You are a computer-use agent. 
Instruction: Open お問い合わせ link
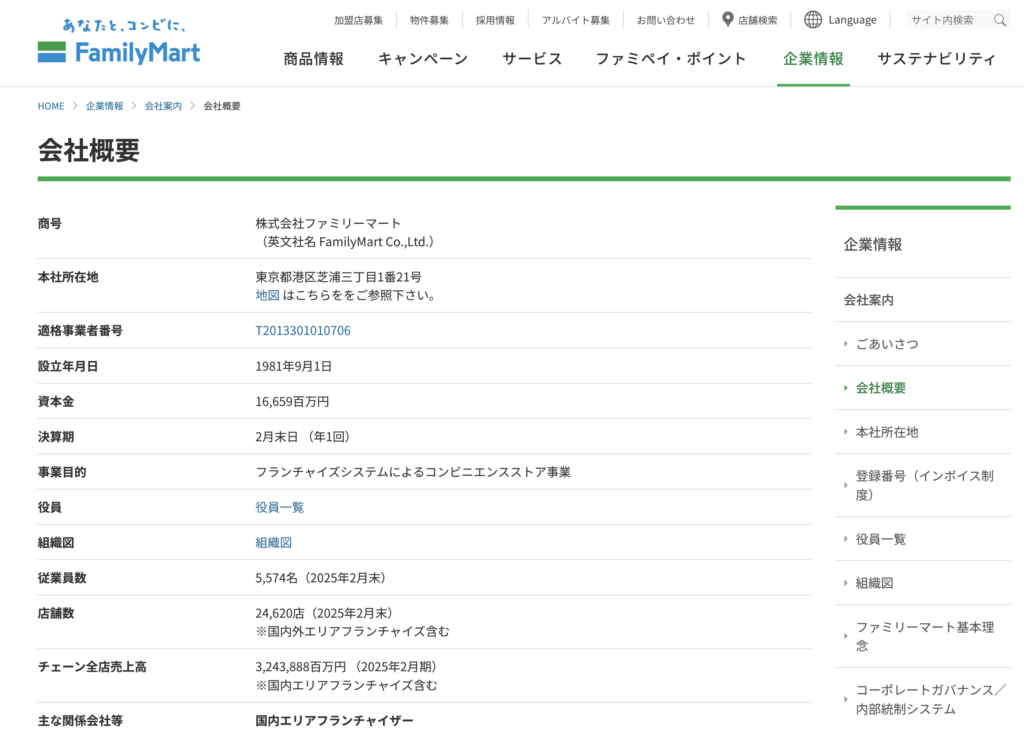pos(666,20)
